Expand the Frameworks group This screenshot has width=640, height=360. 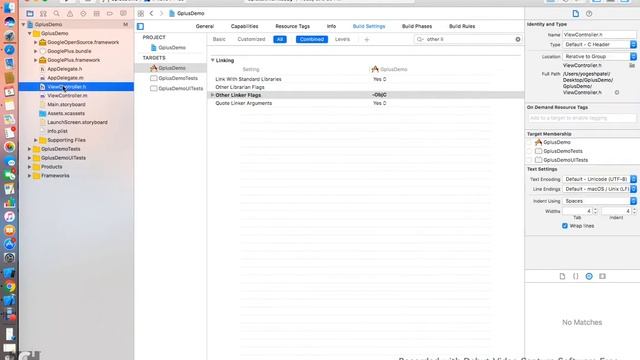tap(29, 176)
